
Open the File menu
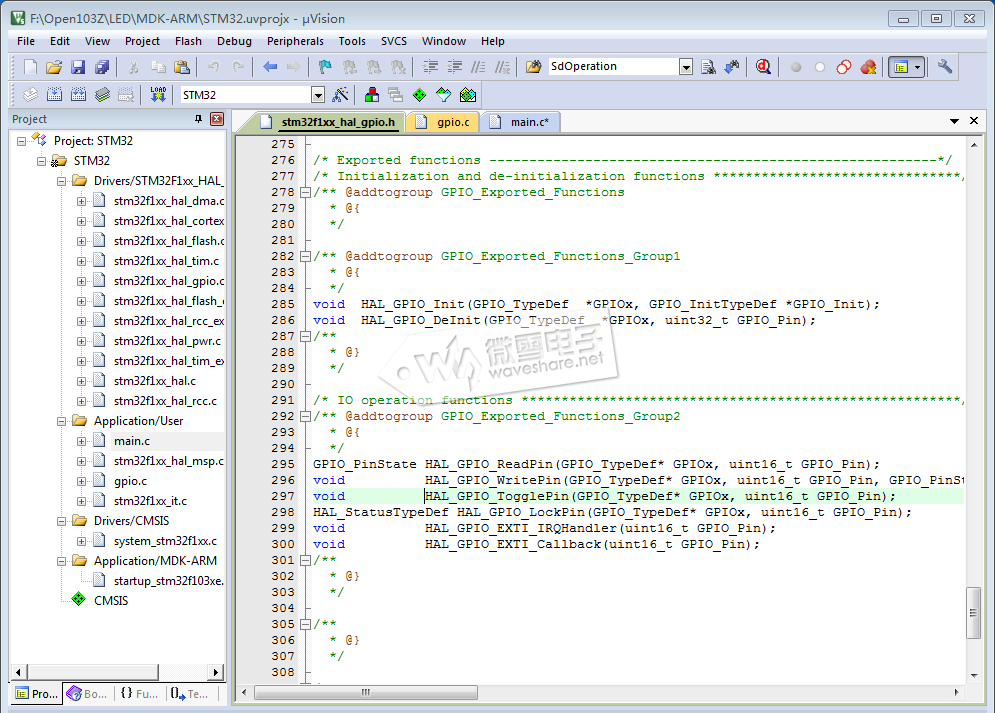click(x=26, y=41)
